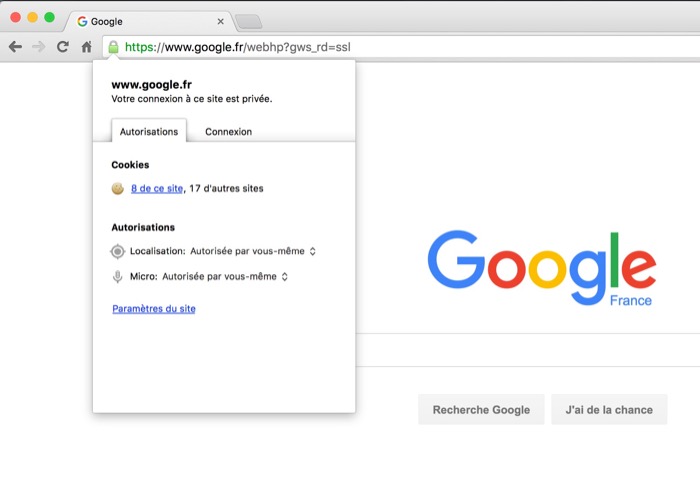700x481 pixels.
Task: Open the 'Paramètres du site' link
Action: (154, 309)
